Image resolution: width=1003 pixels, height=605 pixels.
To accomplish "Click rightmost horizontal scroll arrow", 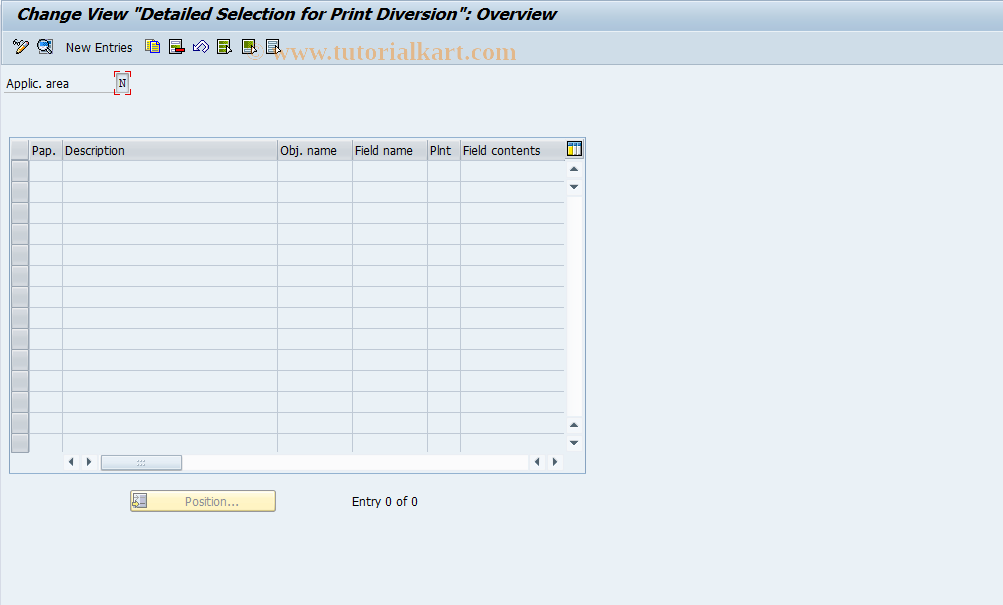I will (x=555, y=462).
